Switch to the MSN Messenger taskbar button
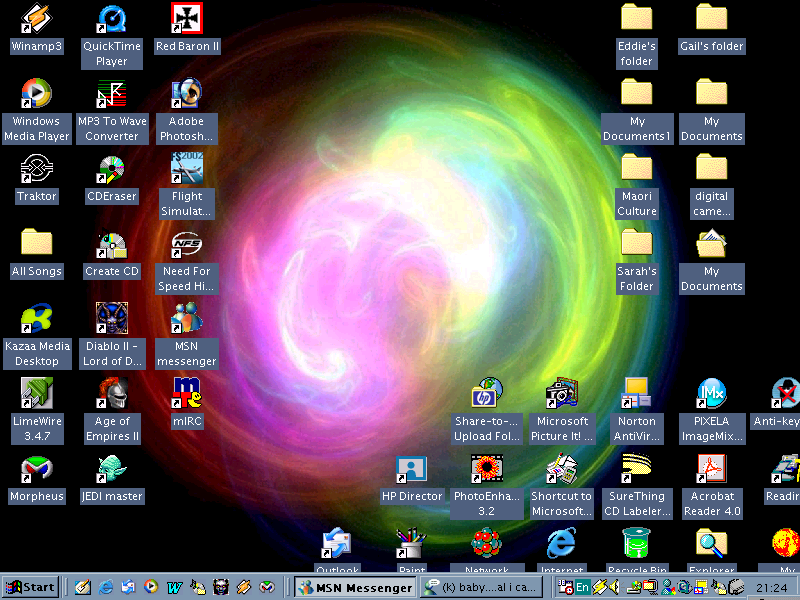This screenshot has height=600, width=800. pyautogui.click(x=355, y=587)
